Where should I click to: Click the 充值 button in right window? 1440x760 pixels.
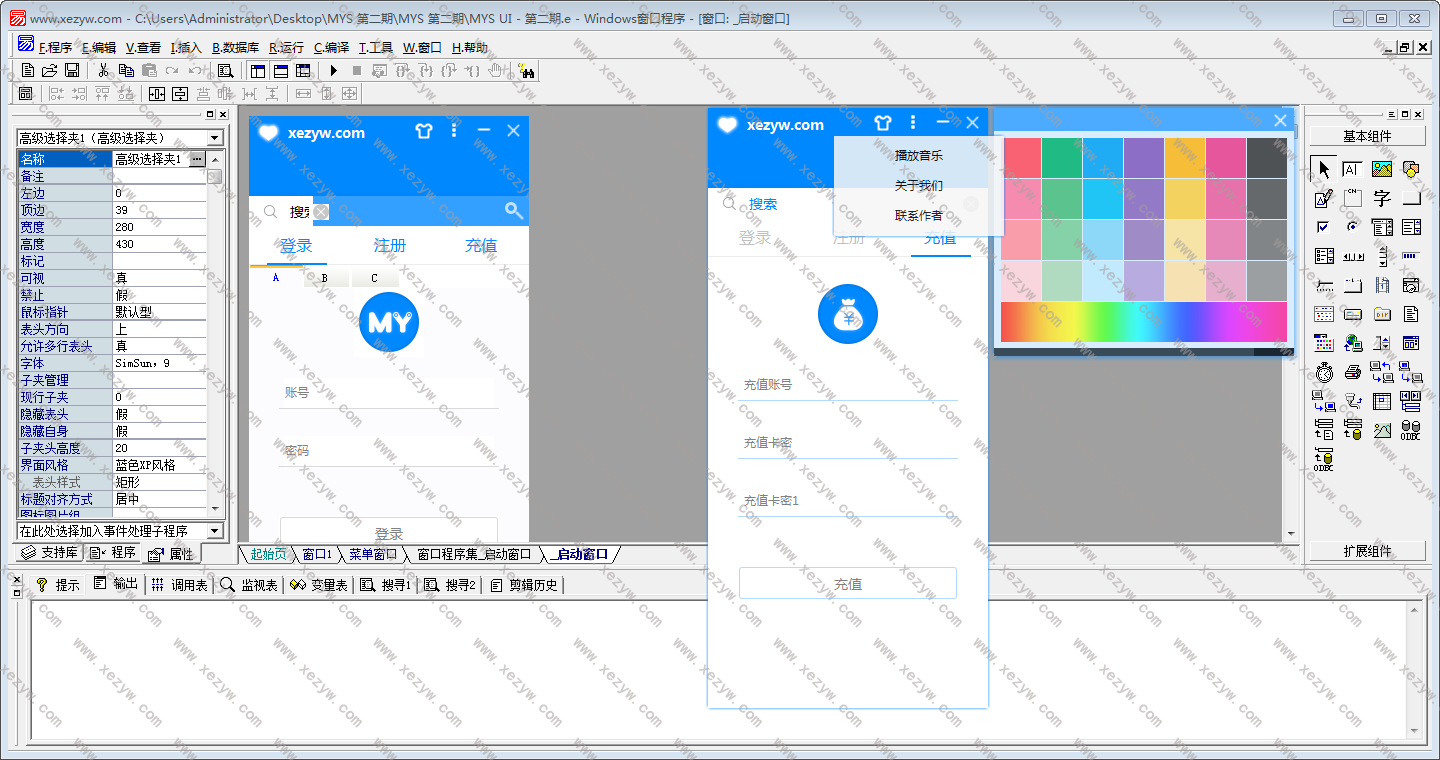[x=847, y=584]
